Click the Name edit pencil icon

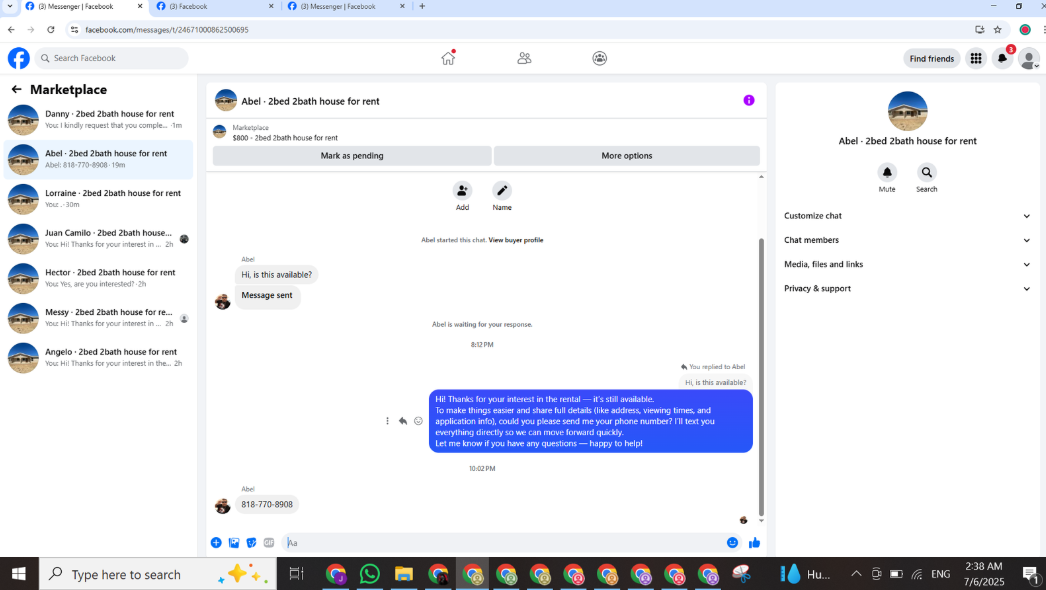tap(502, 191)
